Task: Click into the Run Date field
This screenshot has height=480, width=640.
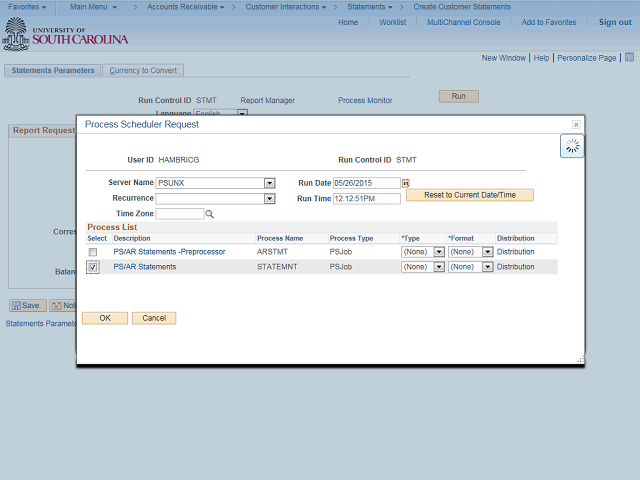Action: pyautogui.click(x=367, y=183)
